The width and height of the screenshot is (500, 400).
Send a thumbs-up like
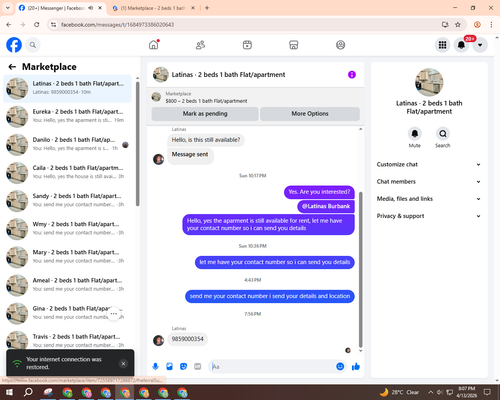click(356, 367)
